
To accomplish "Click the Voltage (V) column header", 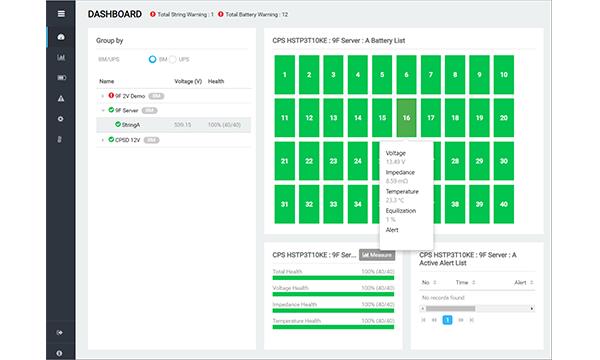I will 188,81.
